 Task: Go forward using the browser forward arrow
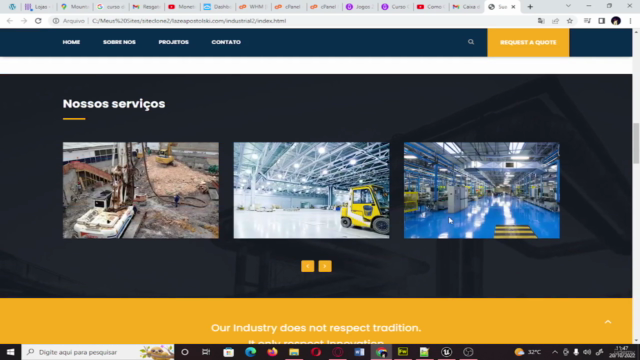(x=24, y=21)
